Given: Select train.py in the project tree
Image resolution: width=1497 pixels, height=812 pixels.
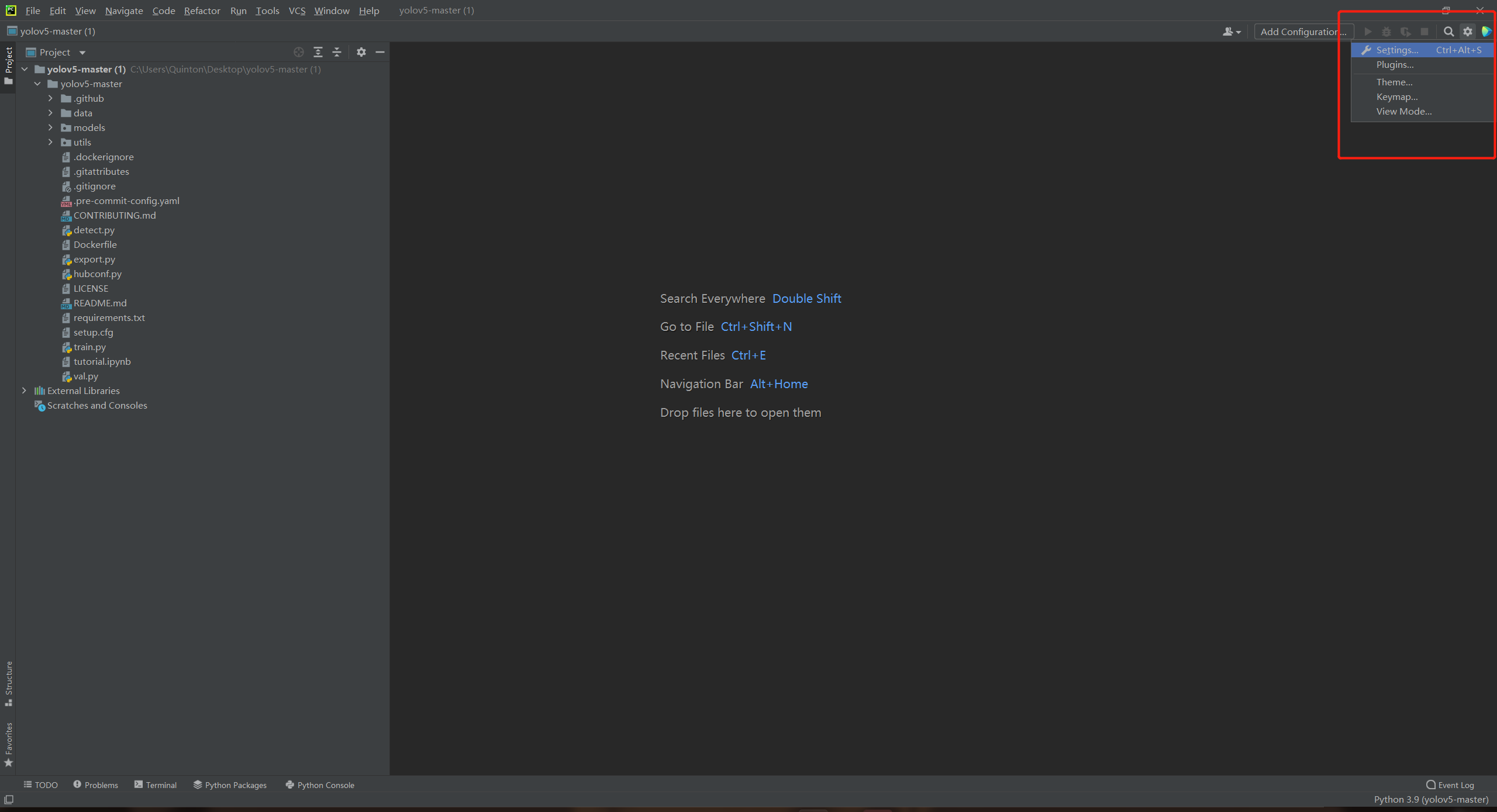Looking at the screenshot, I should [89, 347].
